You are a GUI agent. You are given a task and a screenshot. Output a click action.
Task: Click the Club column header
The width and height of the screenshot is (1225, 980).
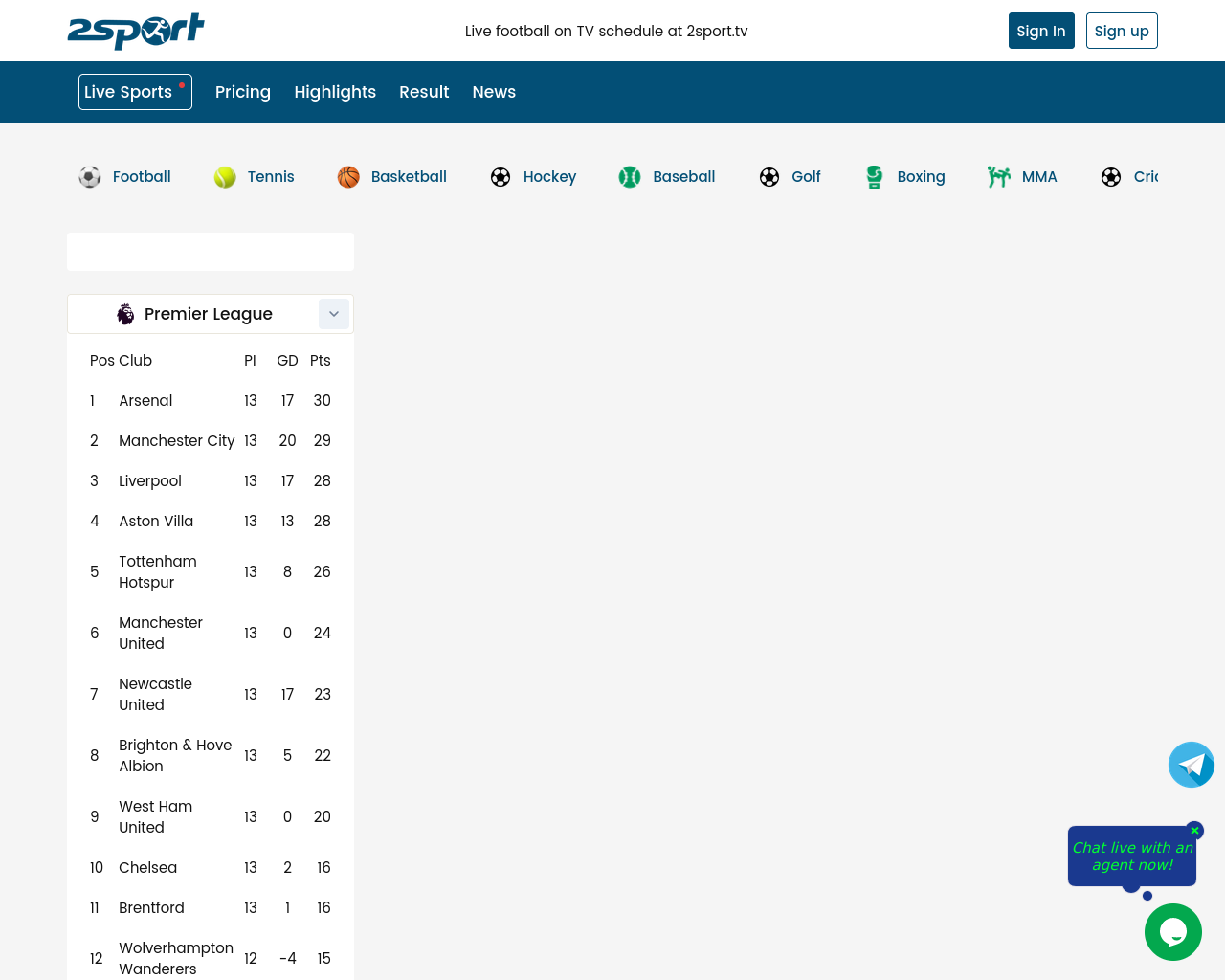[x=135, y=361]
